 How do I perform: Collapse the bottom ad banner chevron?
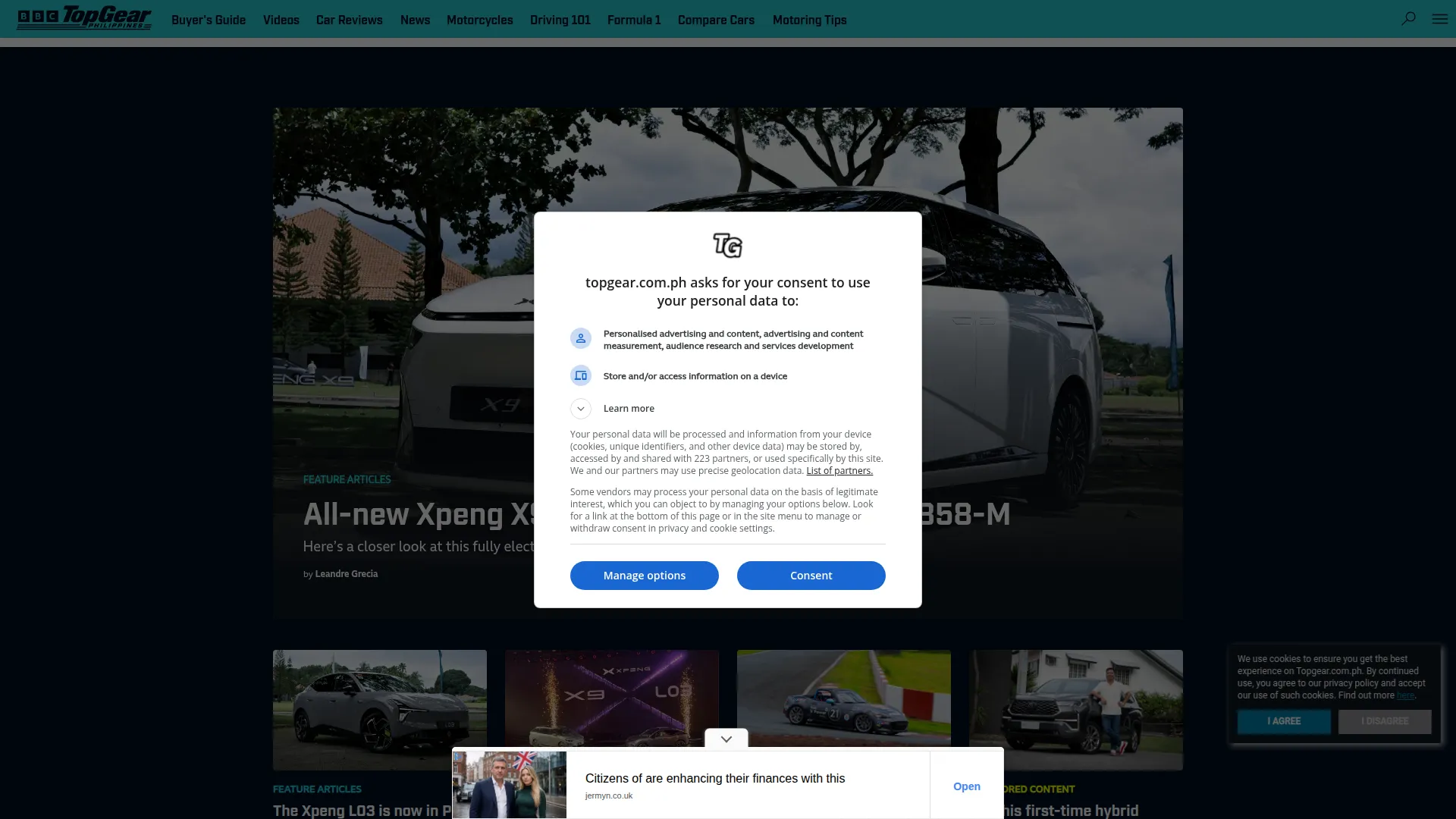pyautogui.click(x=726, y=739)
